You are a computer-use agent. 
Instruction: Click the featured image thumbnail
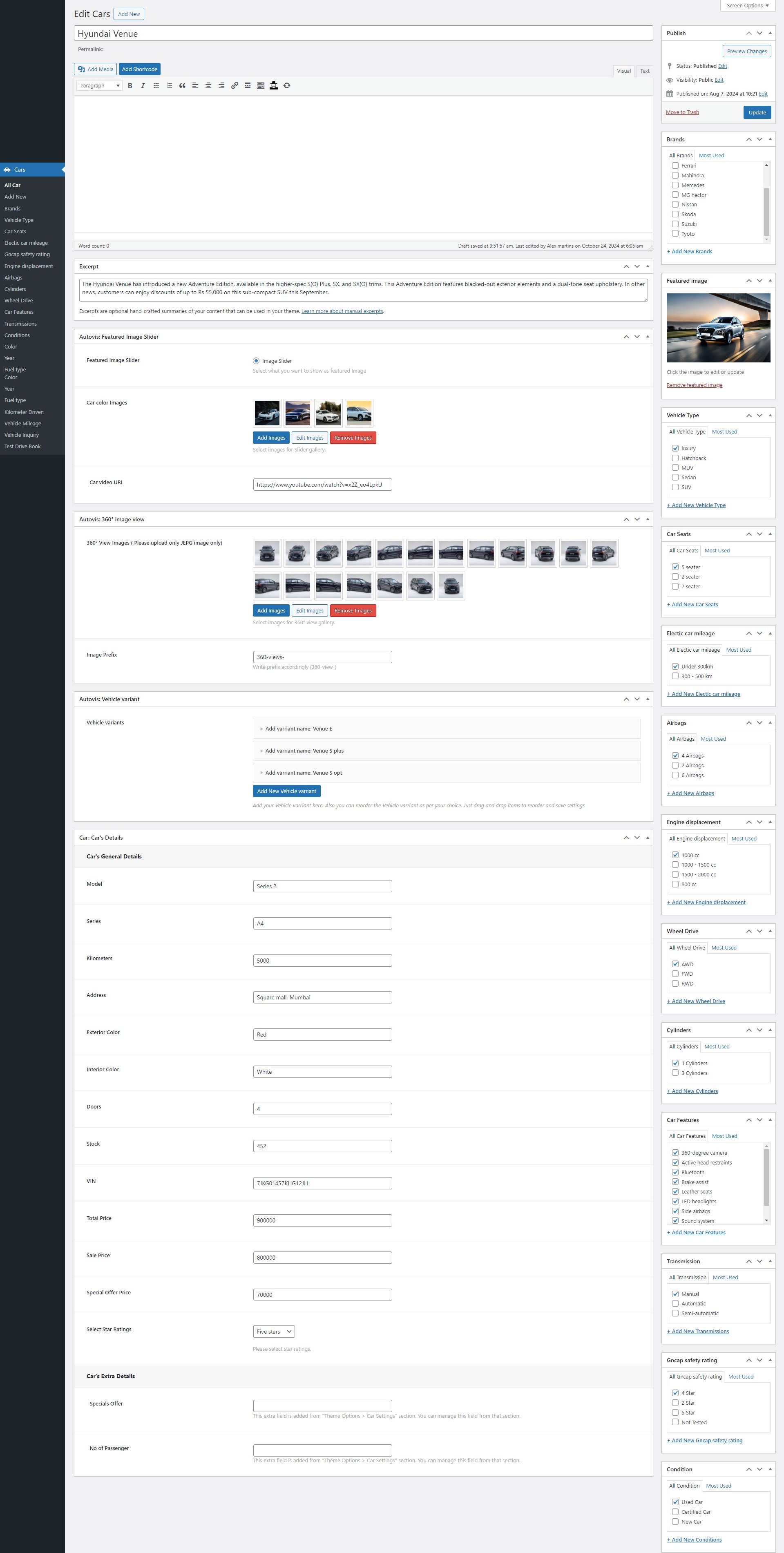(718, 328)
